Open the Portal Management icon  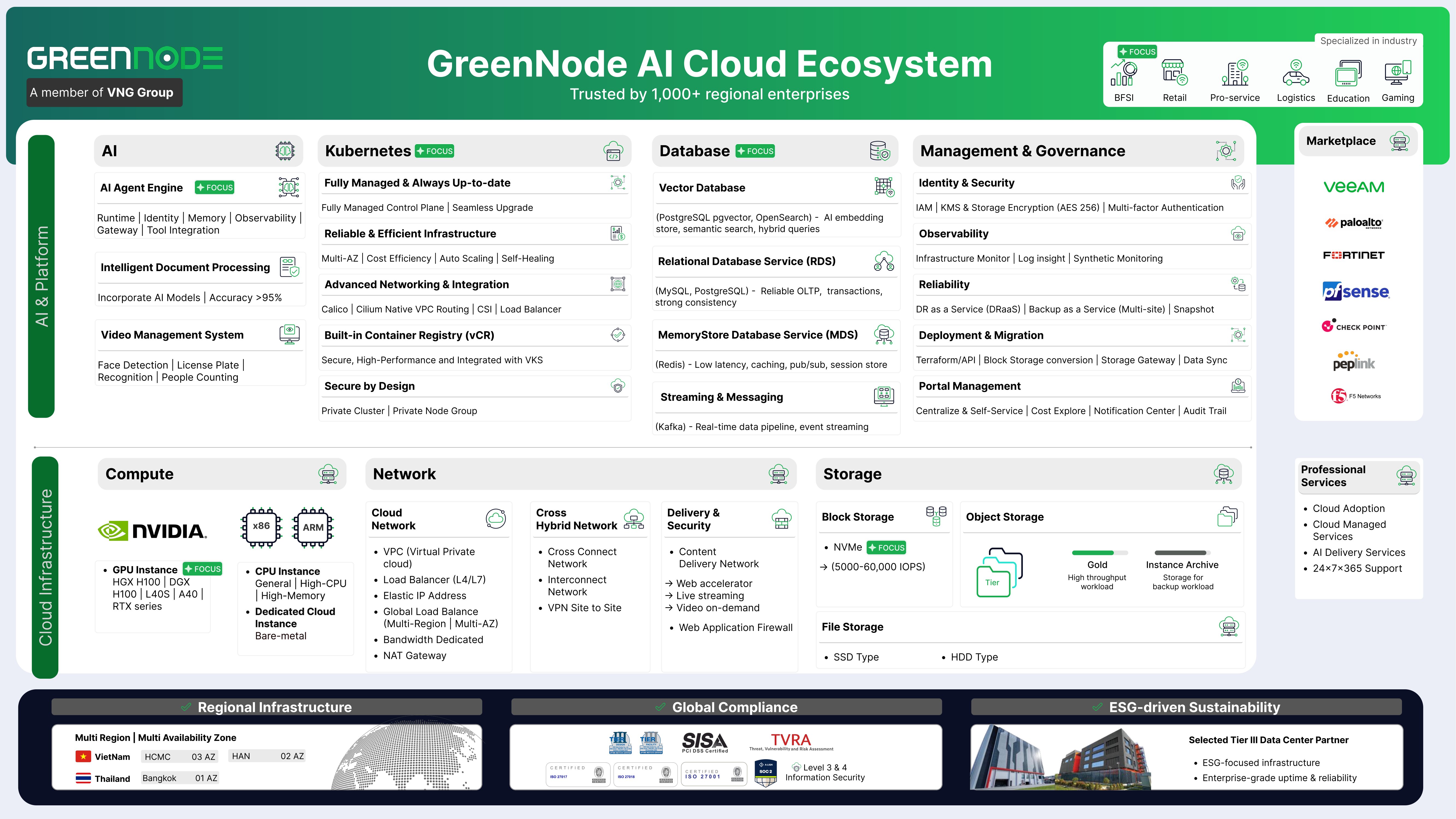(x=1238, y=386)
